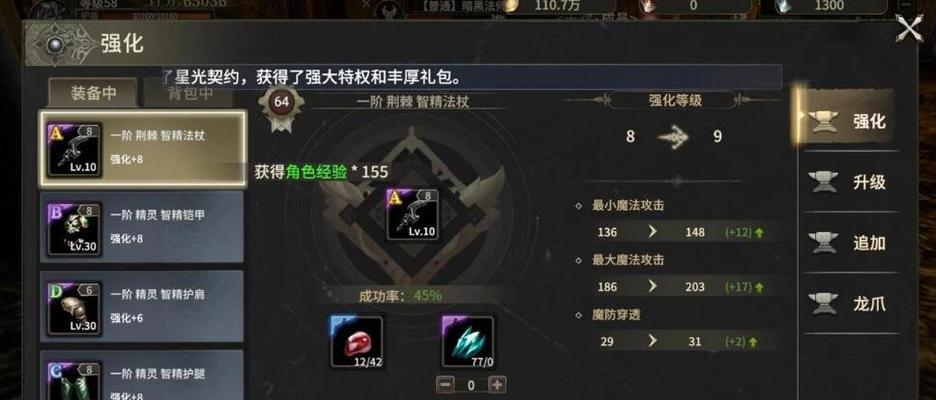Increase crystal quantity with plus button

497,385
